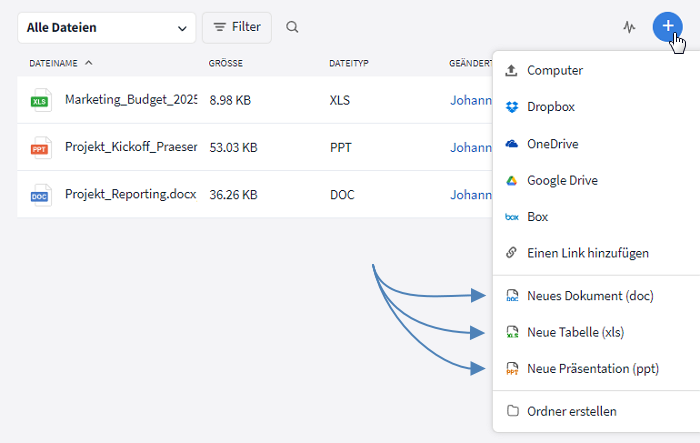Image resolution: width=700 pixels, height=443 pixels.
Task: Choose Box from the add menu
Action: (537, 217)
